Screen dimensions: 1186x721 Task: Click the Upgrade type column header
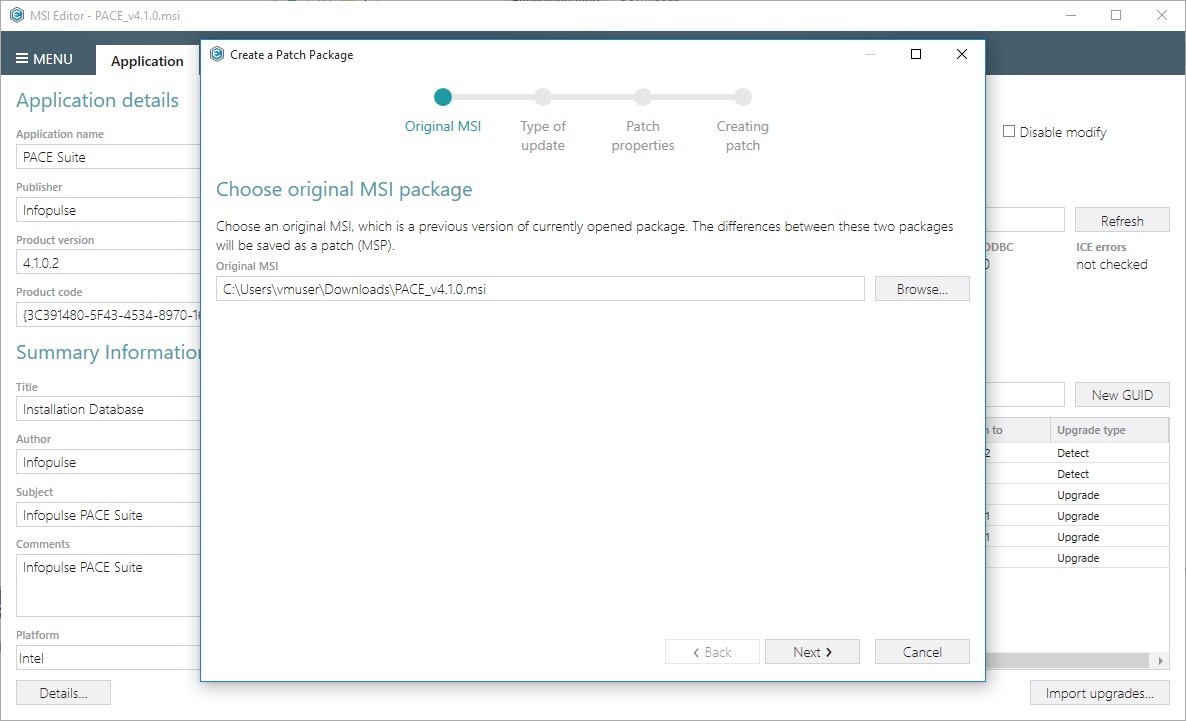pos(1110,430)
